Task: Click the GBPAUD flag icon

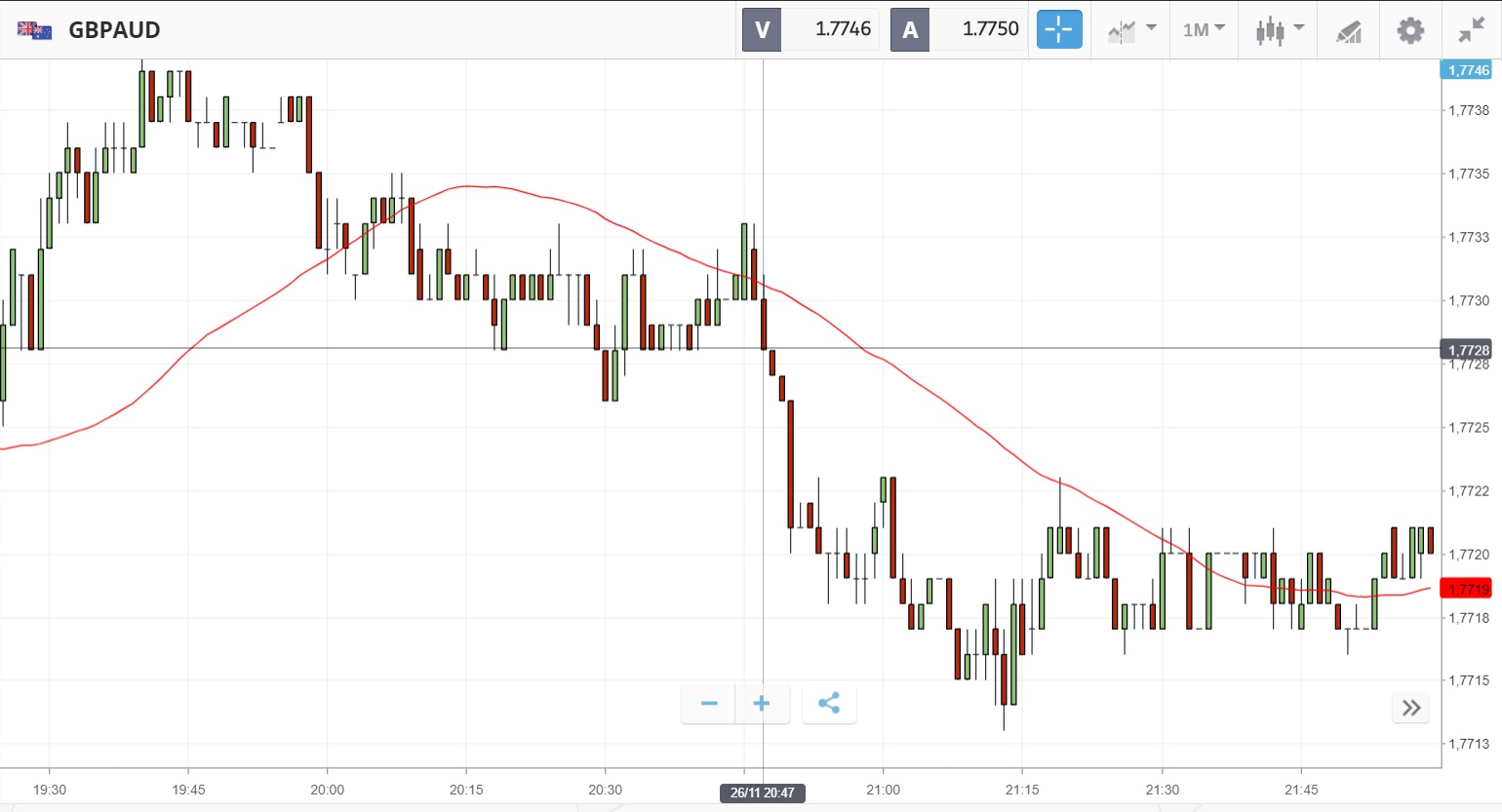Action: pos(34,30)
